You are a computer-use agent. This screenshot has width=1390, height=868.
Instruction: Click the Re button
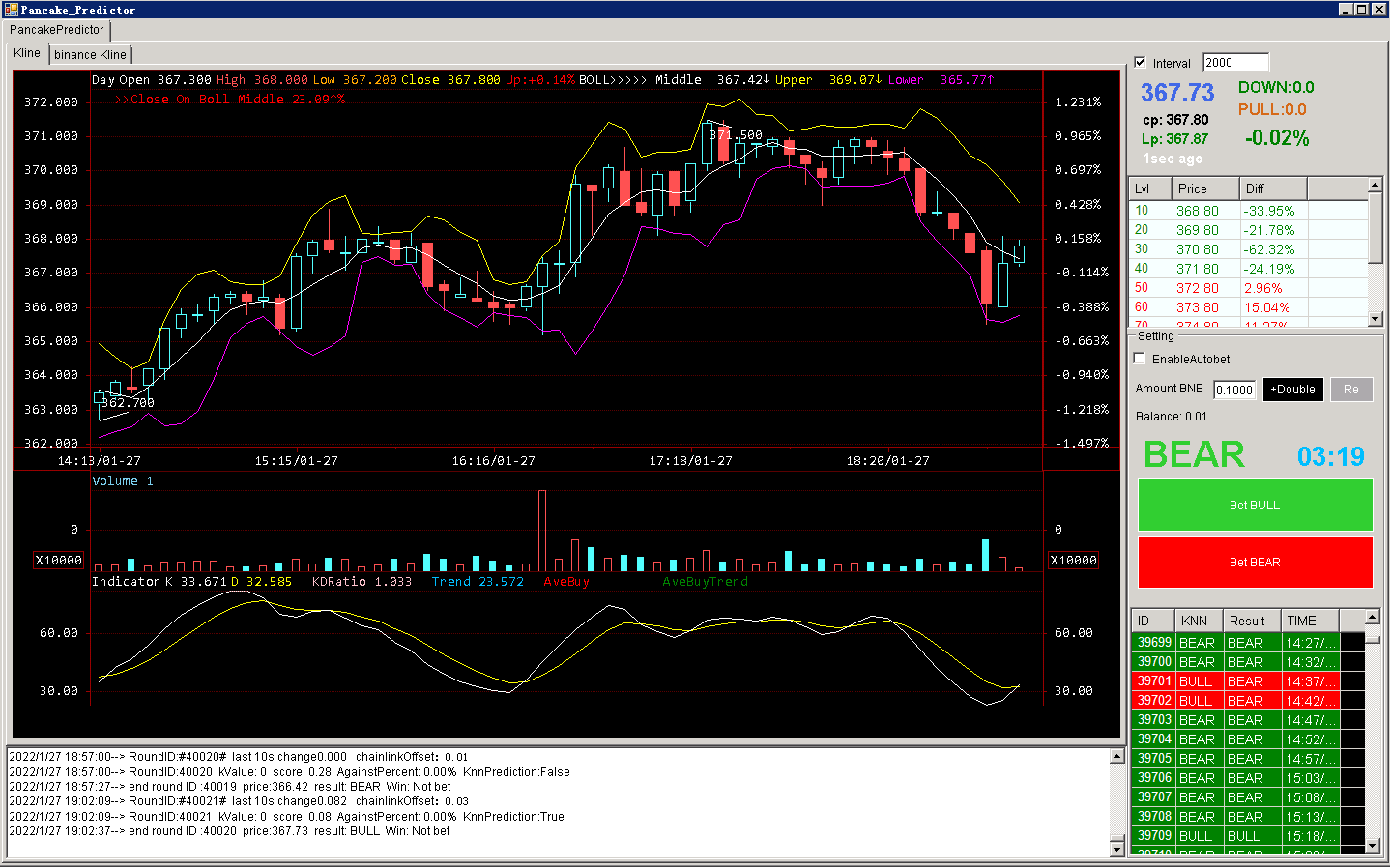[1351, 390]
